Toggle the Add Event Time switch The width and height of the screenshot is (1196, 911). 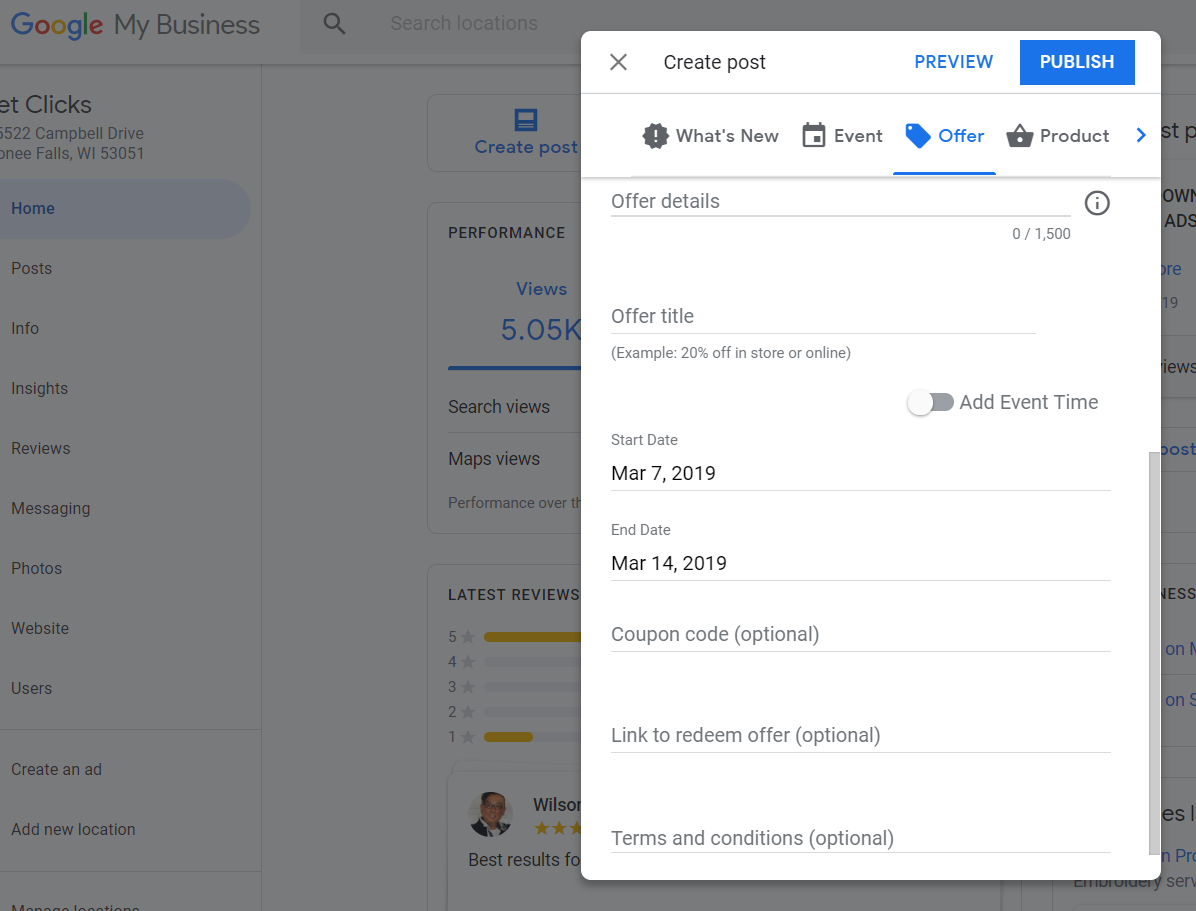coord(931,402)
